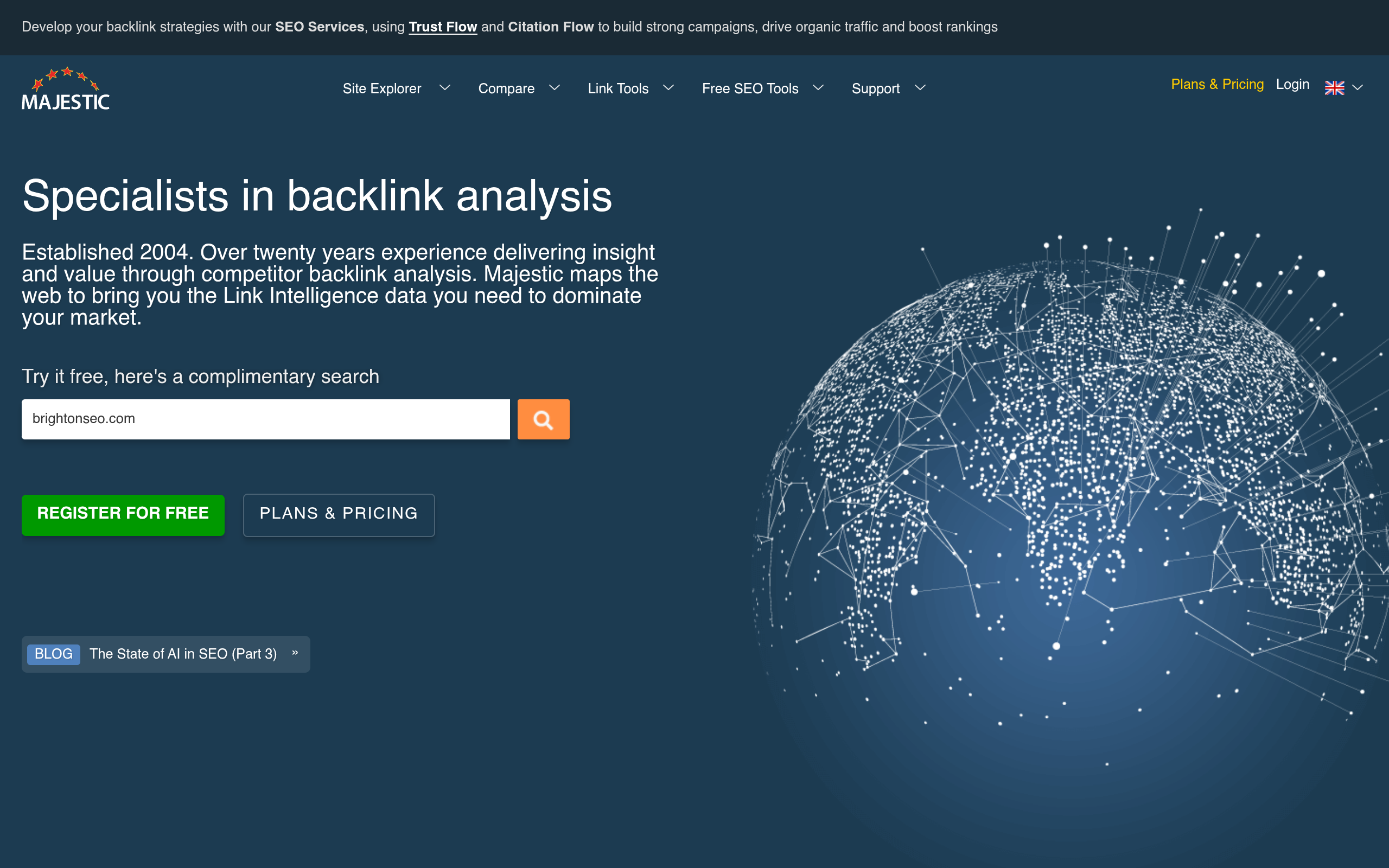Click 'Try it free, here's a complimentary search' text

tap(200, 376)
